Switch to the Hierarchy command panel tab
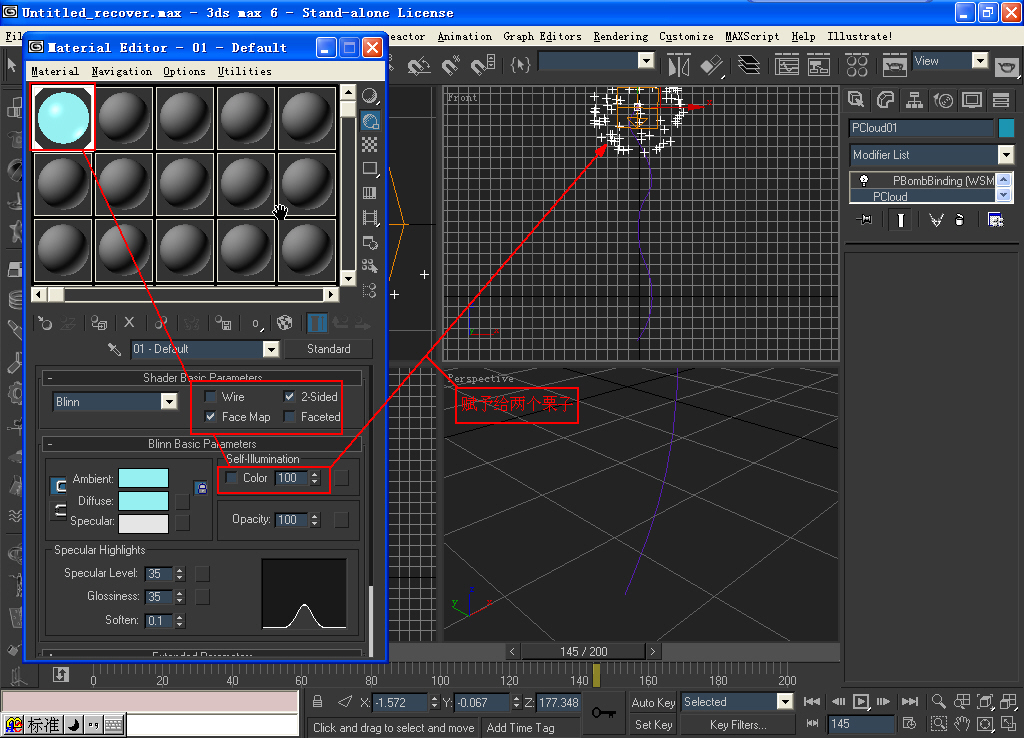The height and width of the screenshot is (738, 1024). 914,100
